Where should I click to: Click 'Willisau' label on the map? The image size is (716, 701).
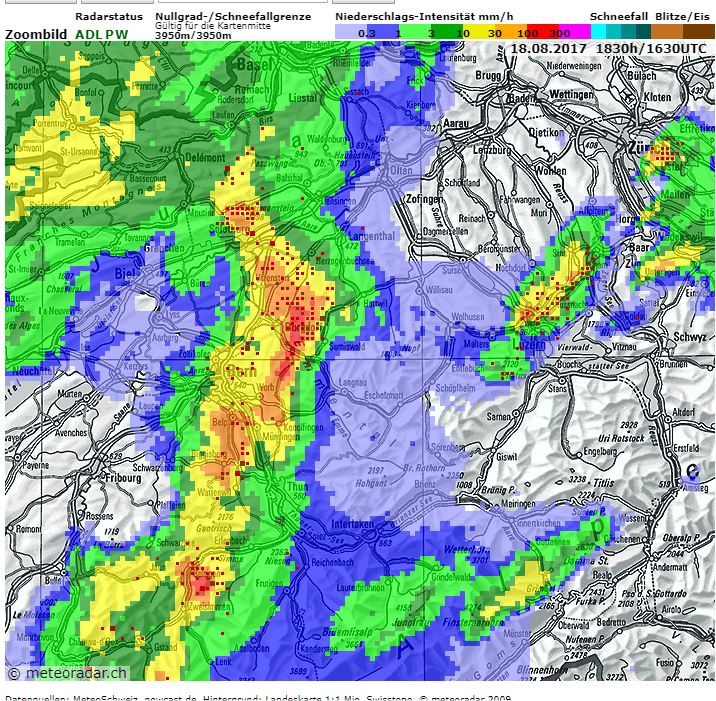439,290
